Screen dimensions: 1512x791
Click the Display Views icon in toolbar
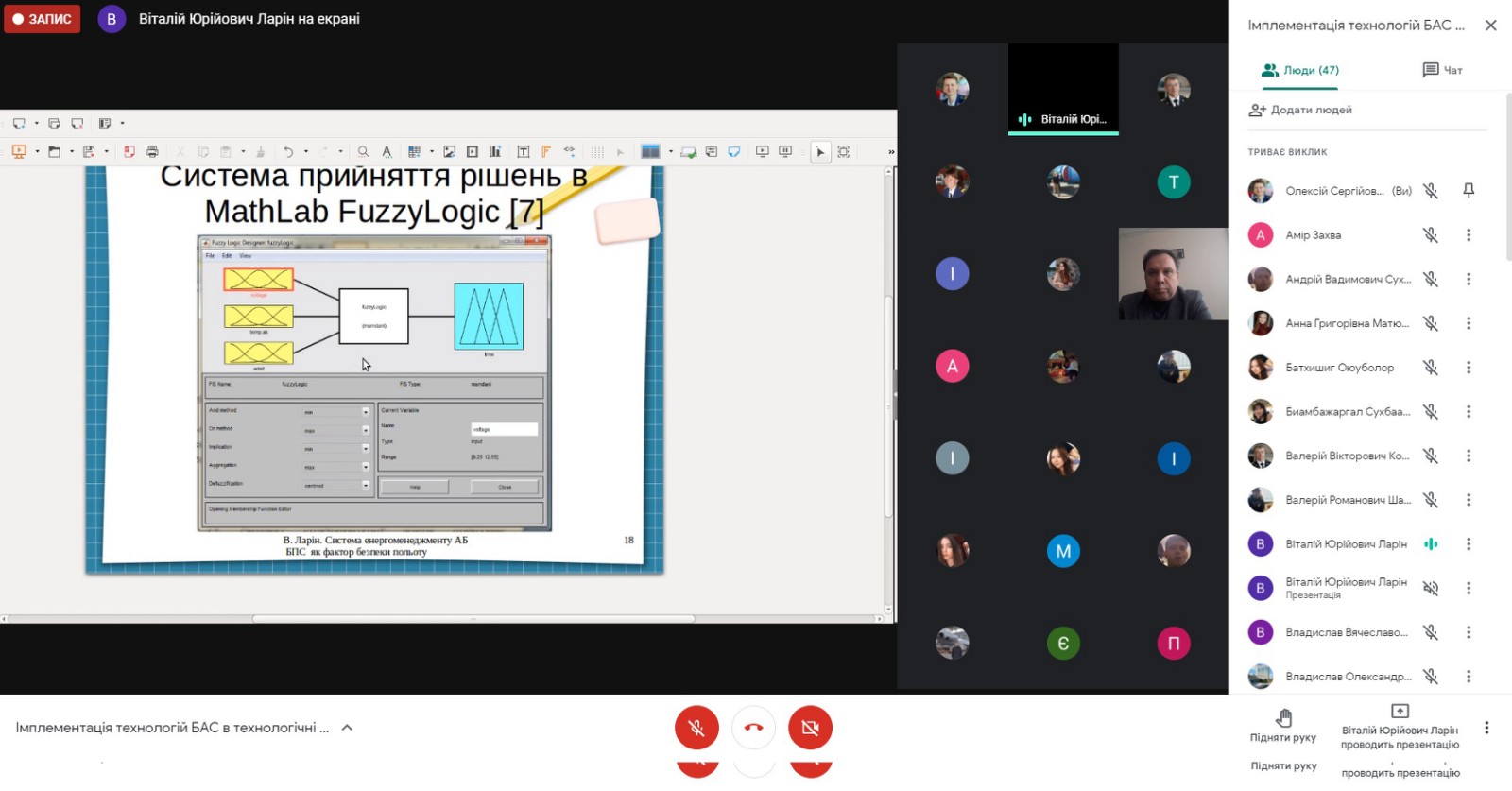(x=650, y=151)
